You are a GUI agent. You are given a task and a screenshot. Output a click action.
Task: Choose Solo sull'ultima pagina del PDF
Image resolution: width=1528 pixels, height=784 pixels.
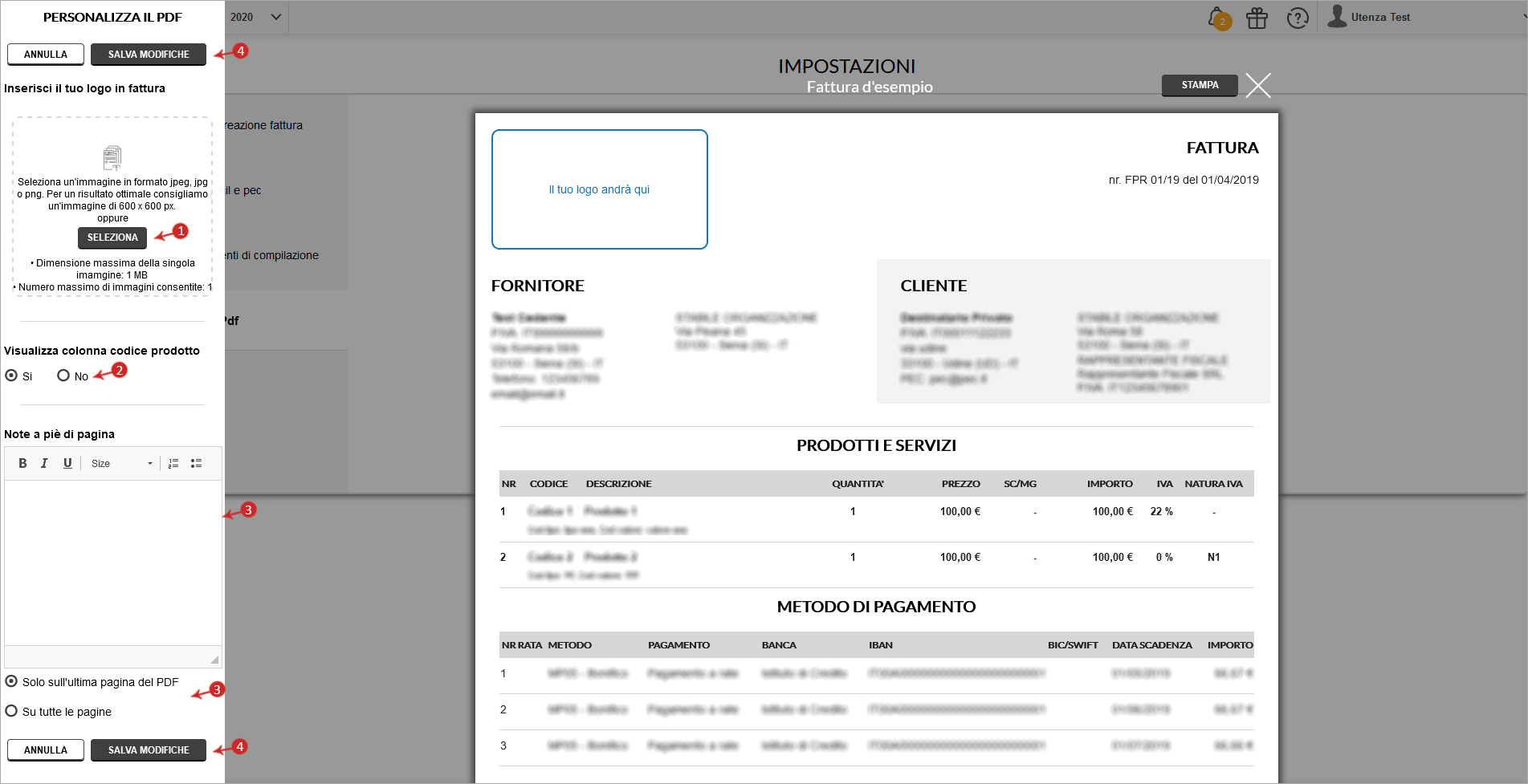tap(11, 681)
